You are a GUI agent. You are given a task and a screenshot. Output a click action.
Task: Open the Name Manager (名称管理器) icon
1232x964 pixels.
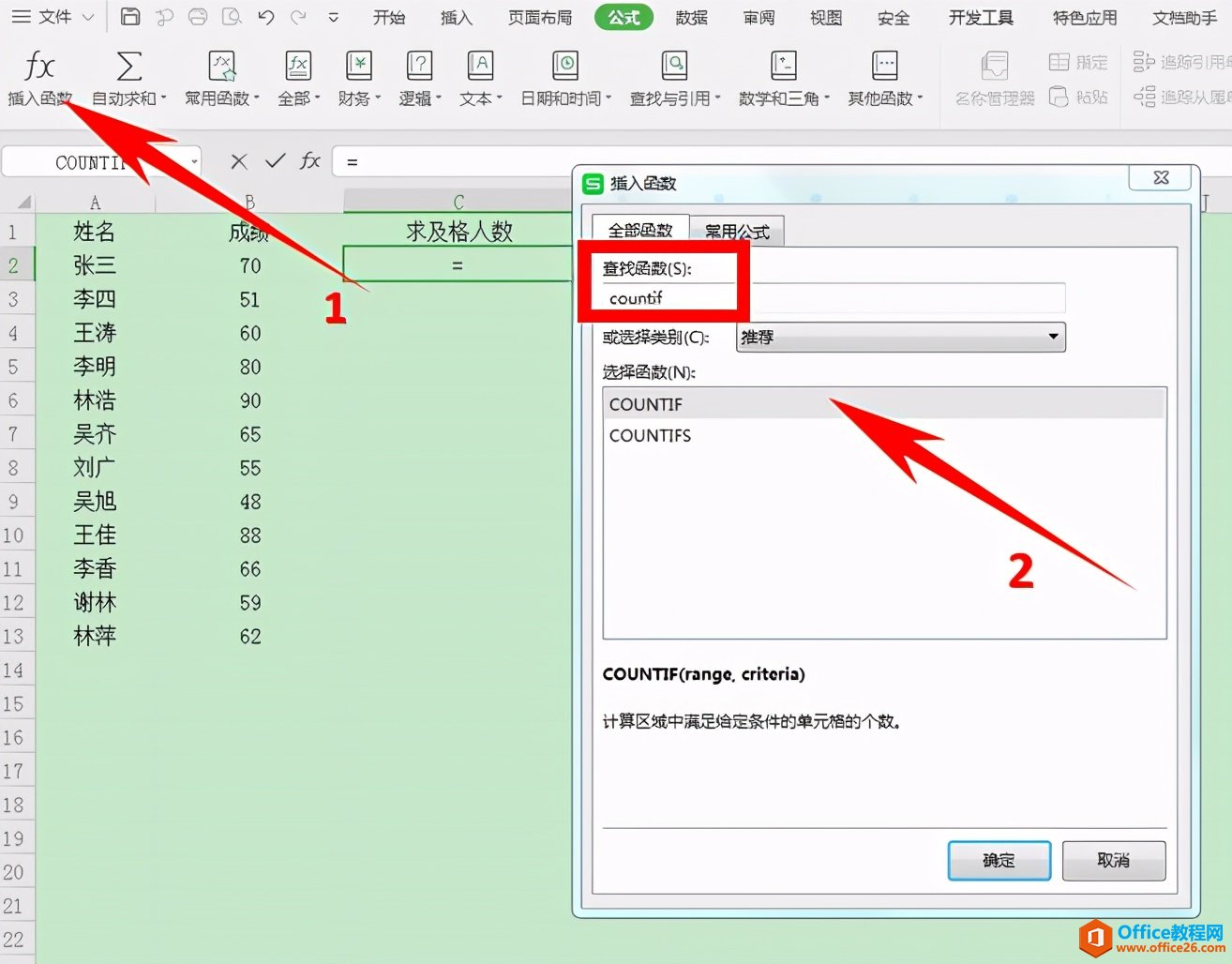[995, 66]
